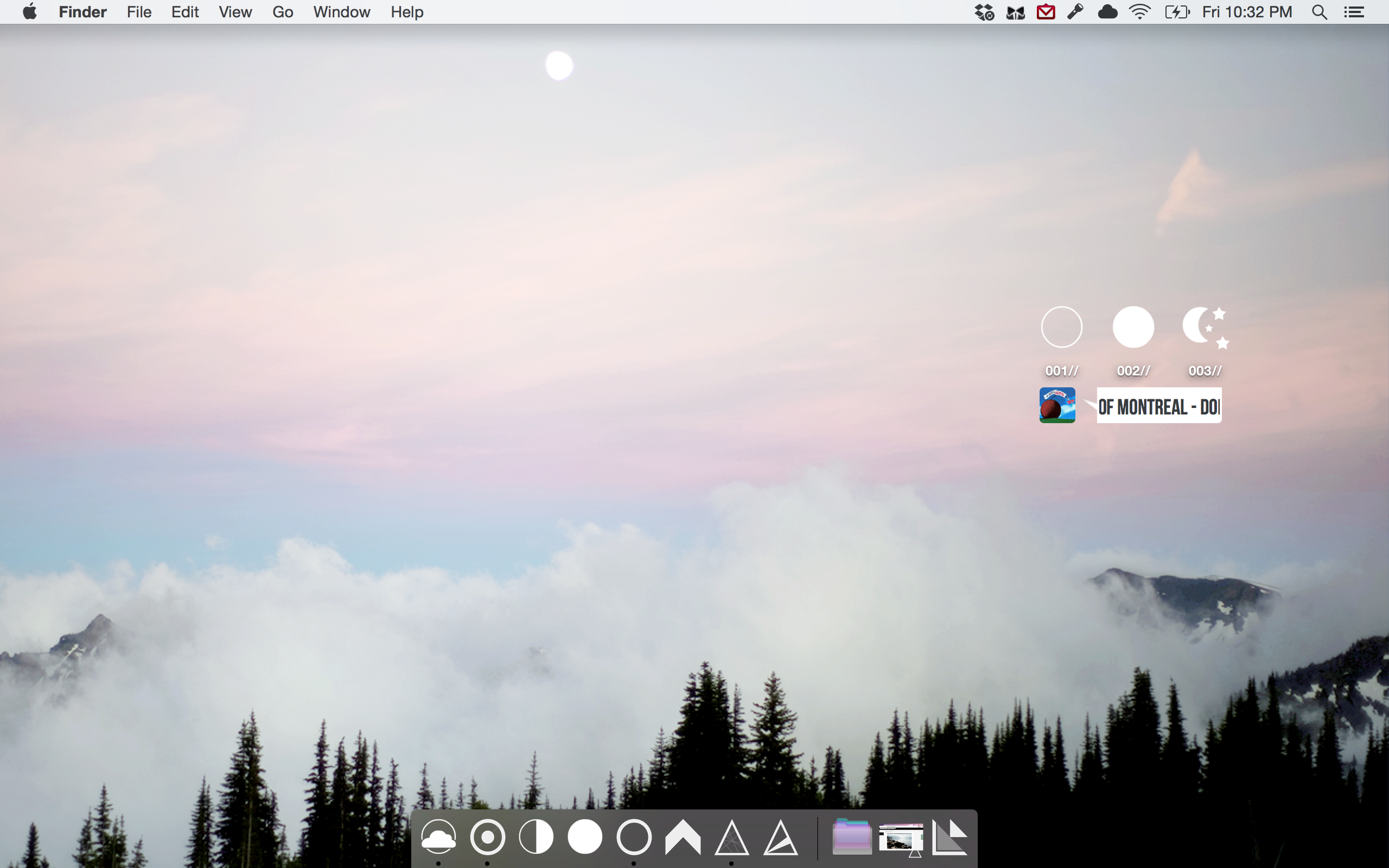Click the solid white circle Dock icon
The height and width of the screenshot is (868, 1389).
585,837
